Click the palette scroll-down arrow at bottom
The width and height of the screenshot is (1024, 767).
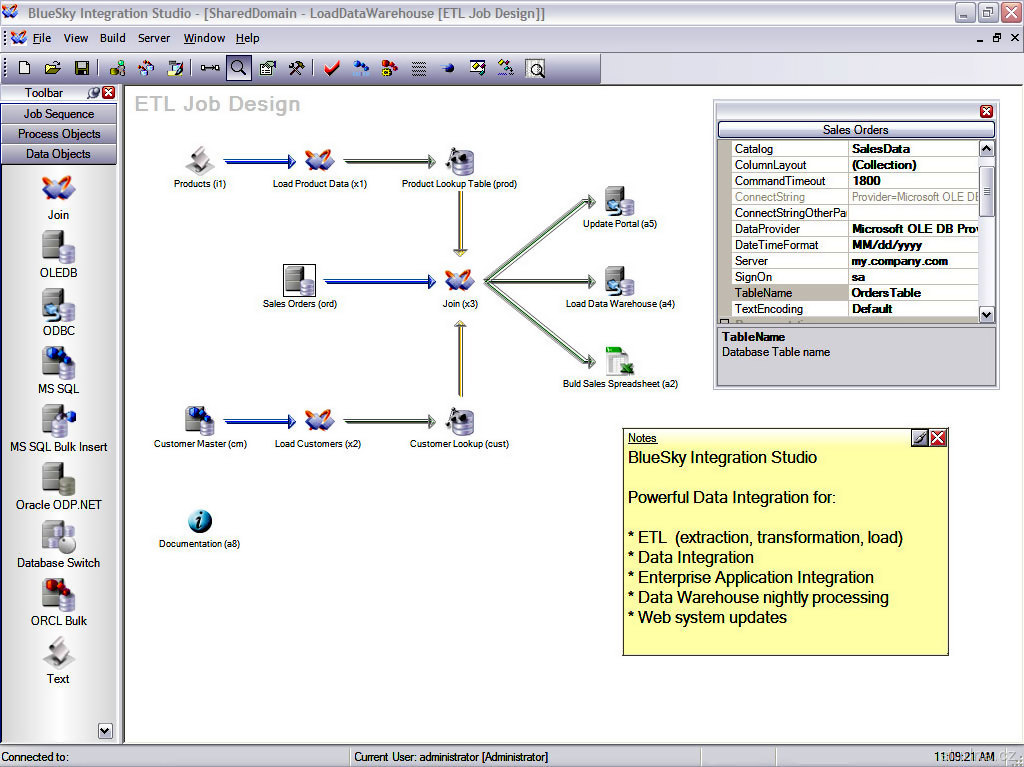click(x=105, y=730)
